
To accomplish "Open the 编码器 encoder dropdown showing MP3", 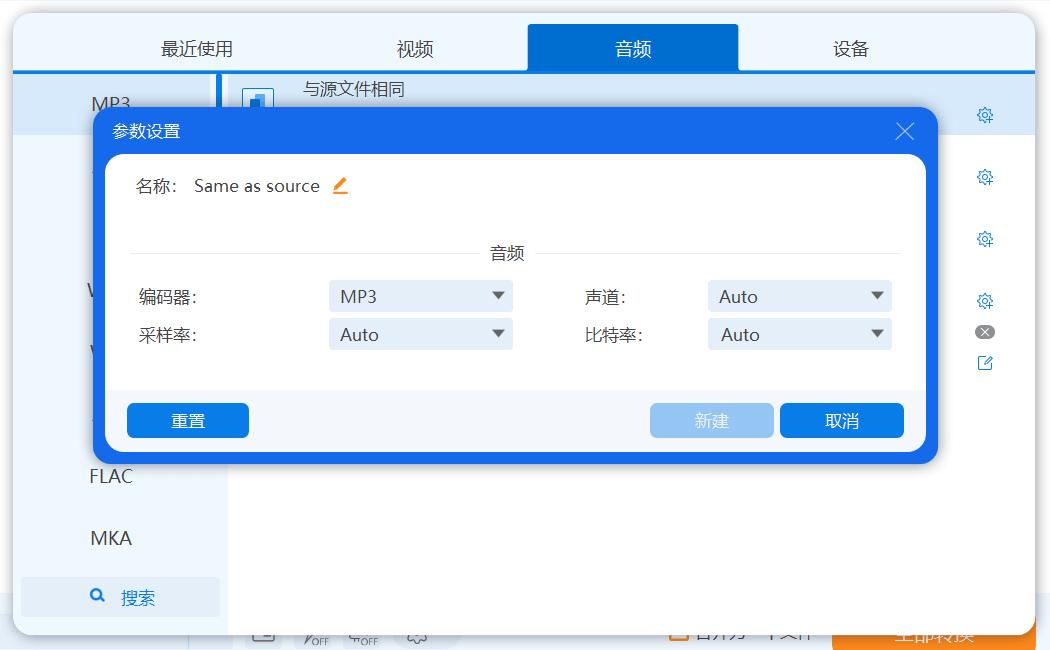I will point(420,296).
